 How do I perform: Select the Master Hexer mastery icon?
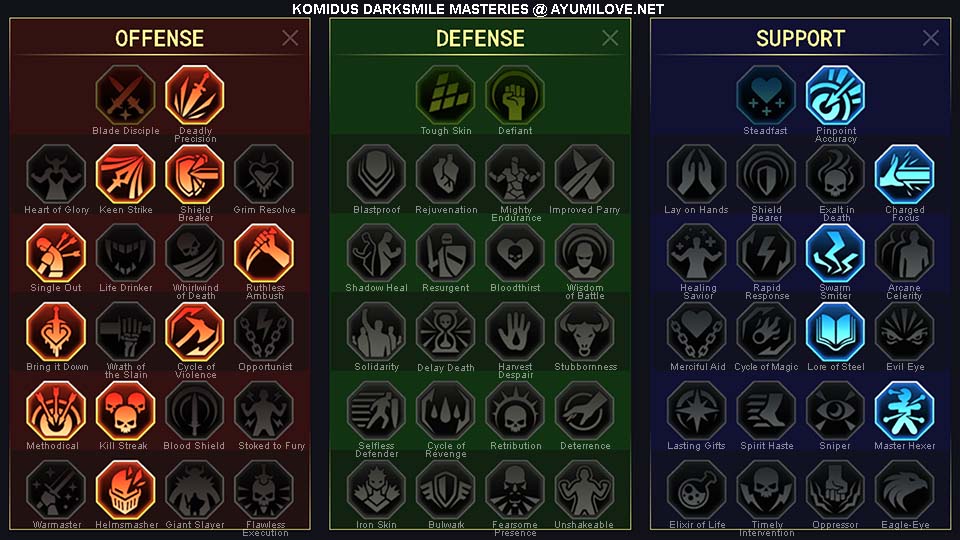904,411
